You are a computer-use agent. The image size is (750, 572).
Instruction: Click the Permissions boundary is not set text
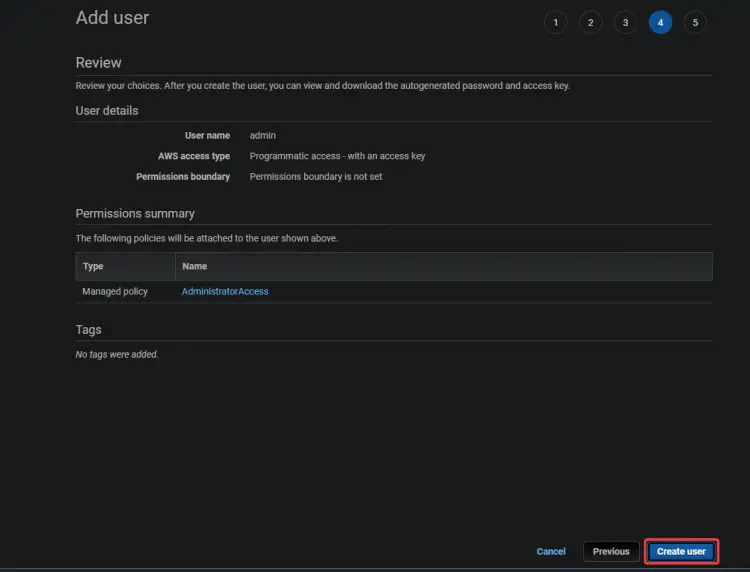pos(316,176)
